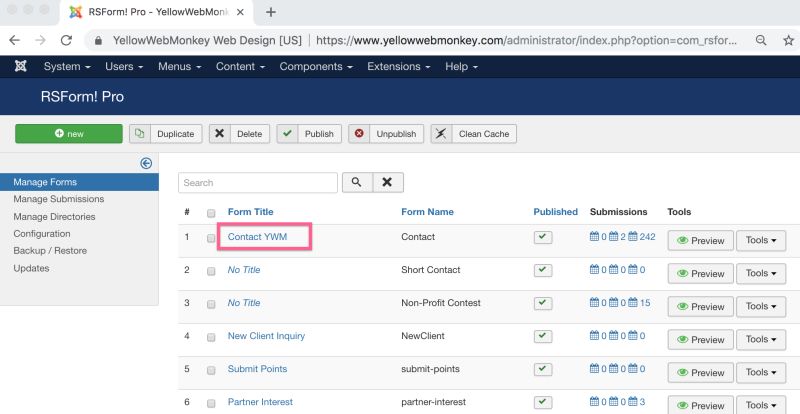The width and height of the screenshot is (800, 414).
Task: Sort by Form Title column
Action: tap(251, 212)
